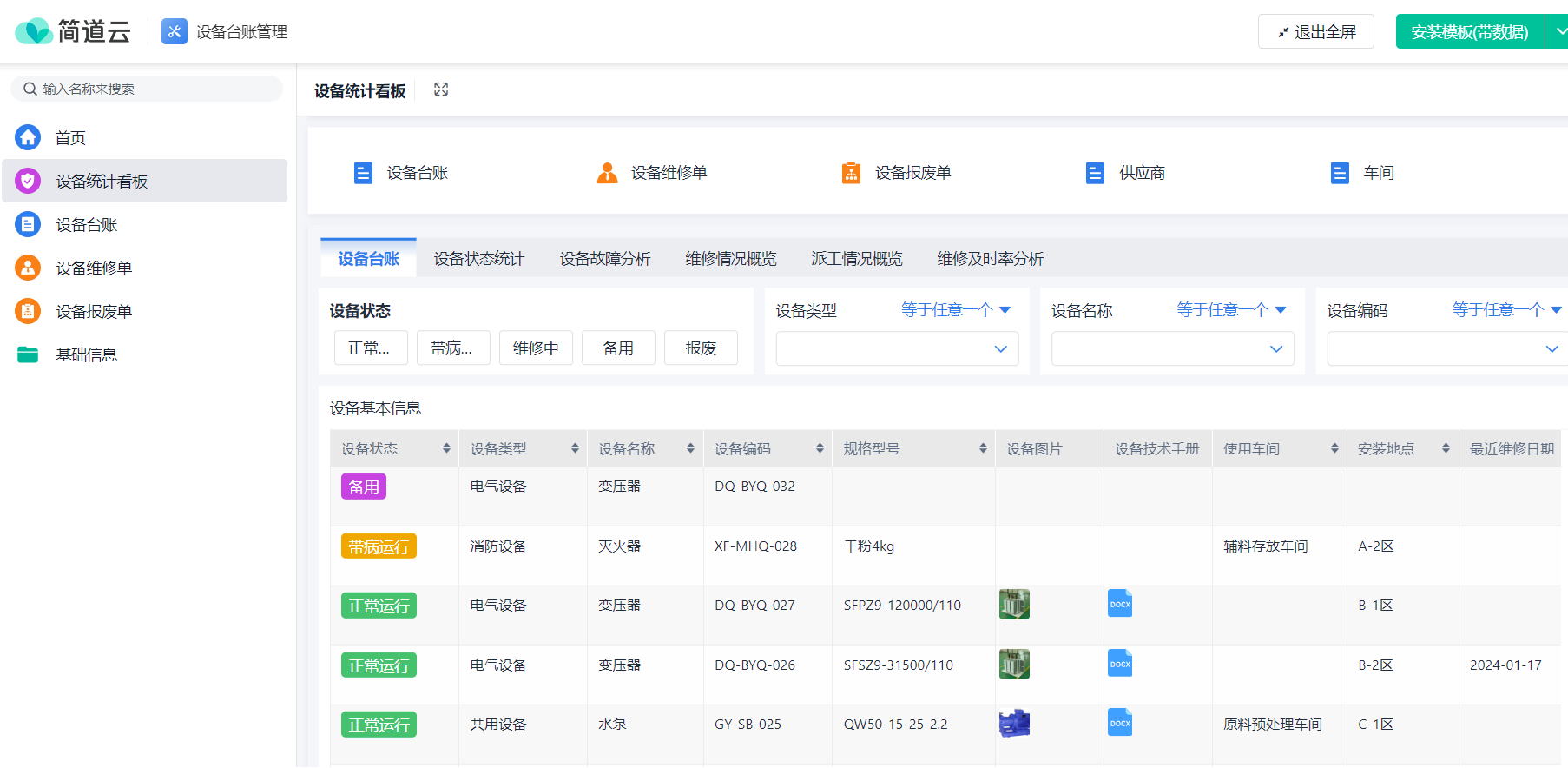
Task: Open the arrow next to 安装模板(带数据)
Action: pos(1558,31)
